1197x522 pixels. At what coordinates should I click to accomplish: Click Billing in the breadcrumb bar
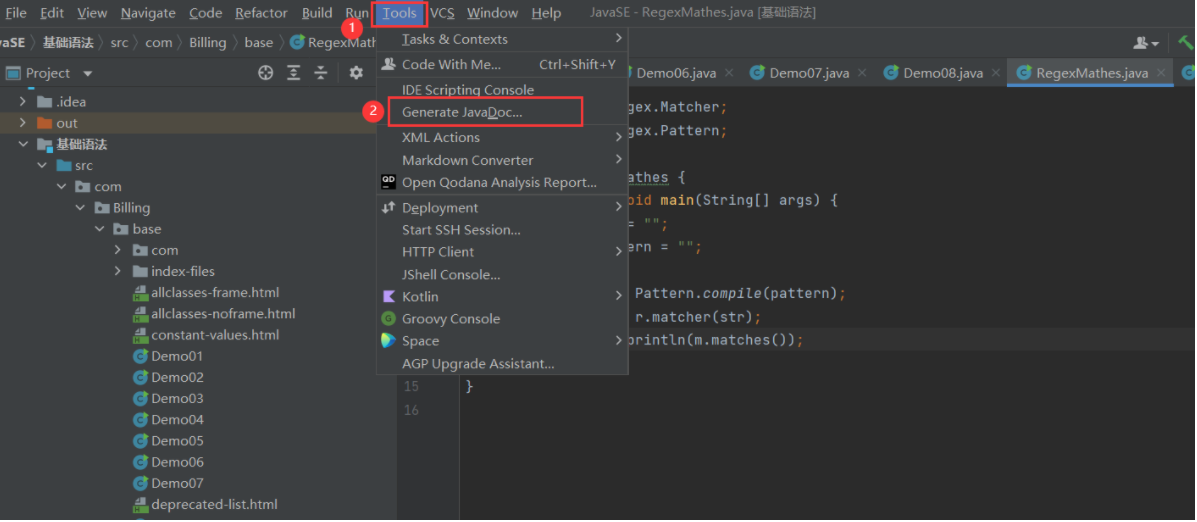tap(208, 43)
